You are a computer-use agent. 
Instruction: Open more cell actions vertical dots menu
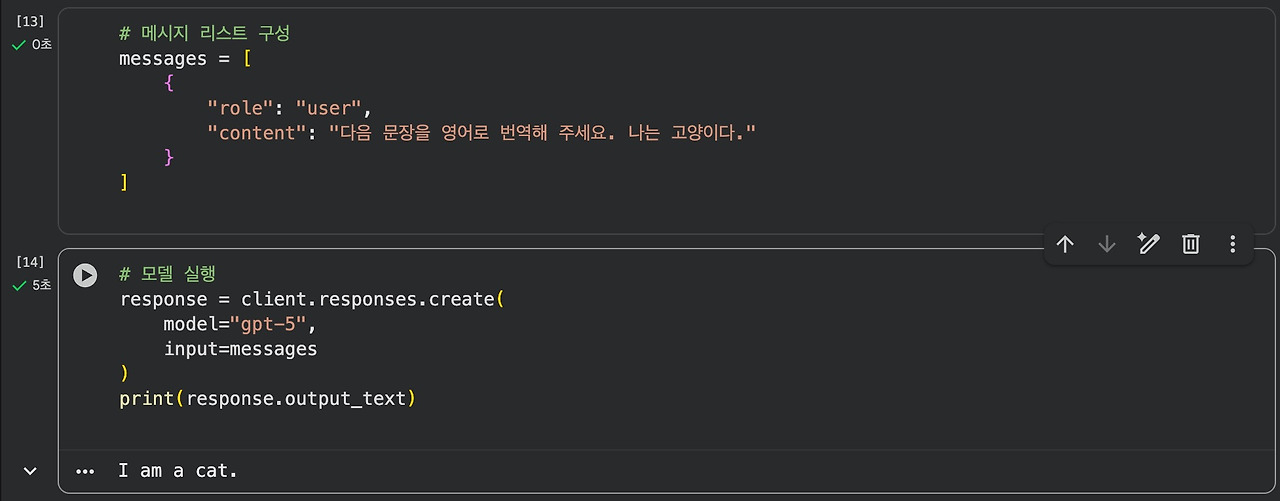coord(1232,244)
